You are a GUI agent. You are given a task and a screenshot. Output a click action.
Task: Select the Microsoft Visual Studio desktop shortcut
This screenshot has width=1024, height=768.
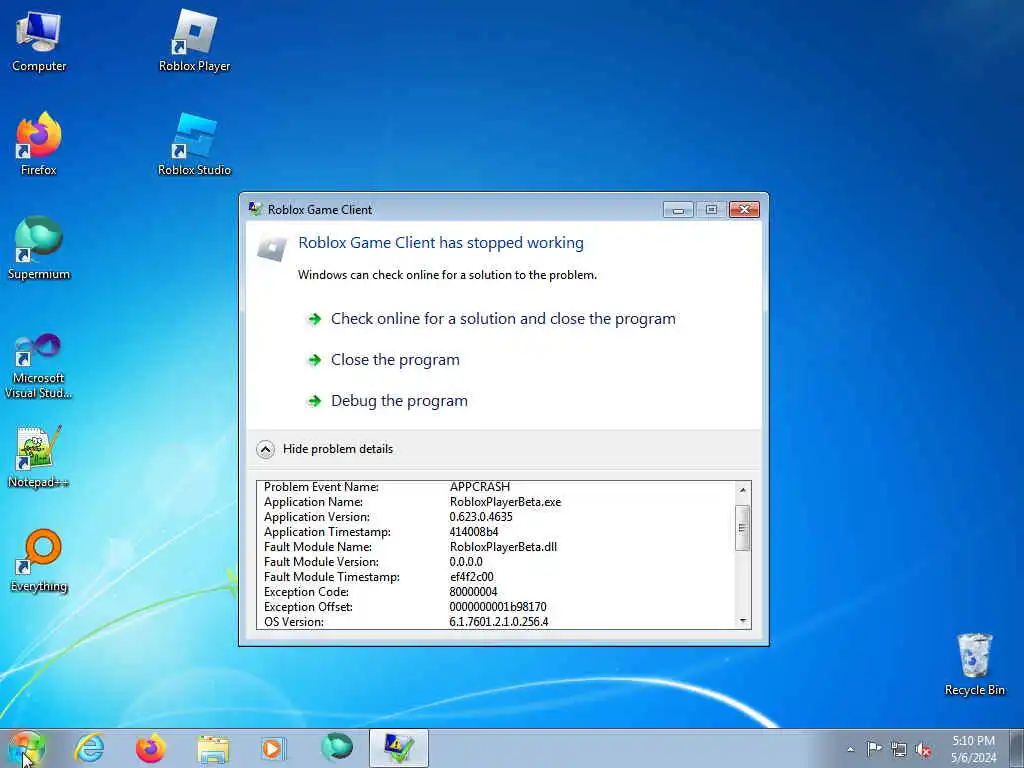[39, 366]
